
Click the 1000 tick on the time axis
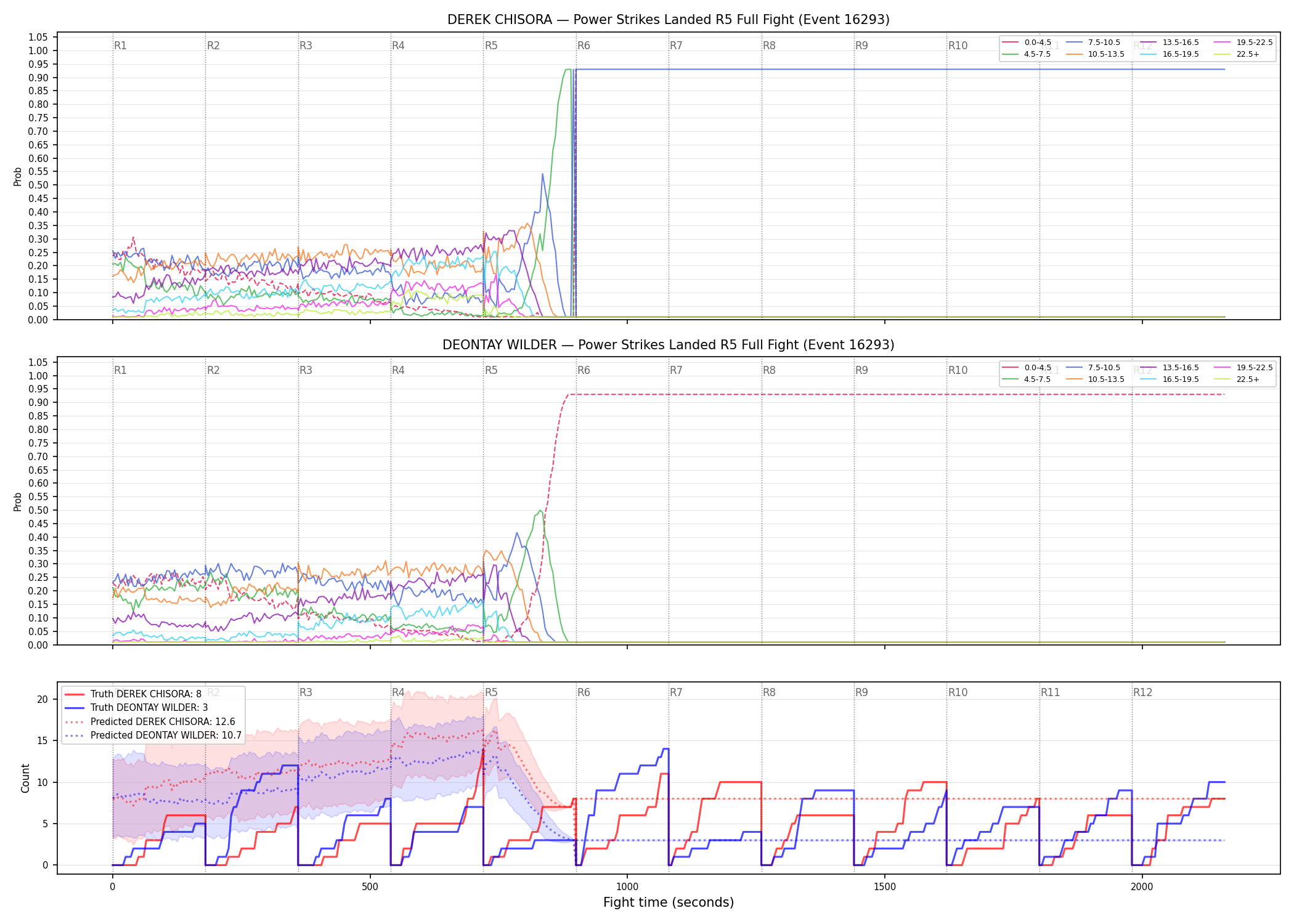(627, 887)
